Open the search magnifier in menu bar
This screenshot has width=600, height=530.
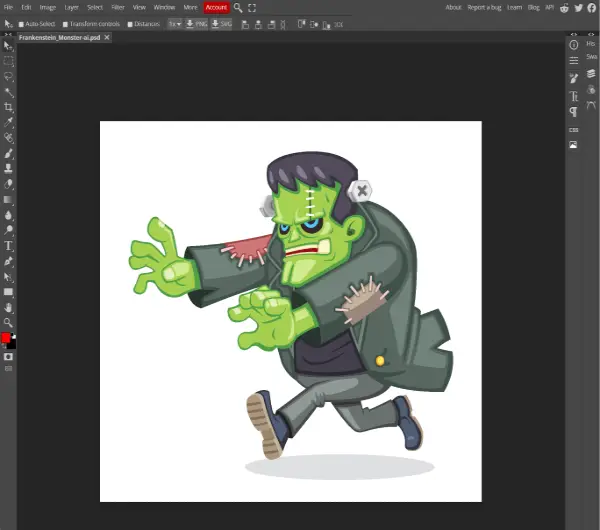pos(238,8)
